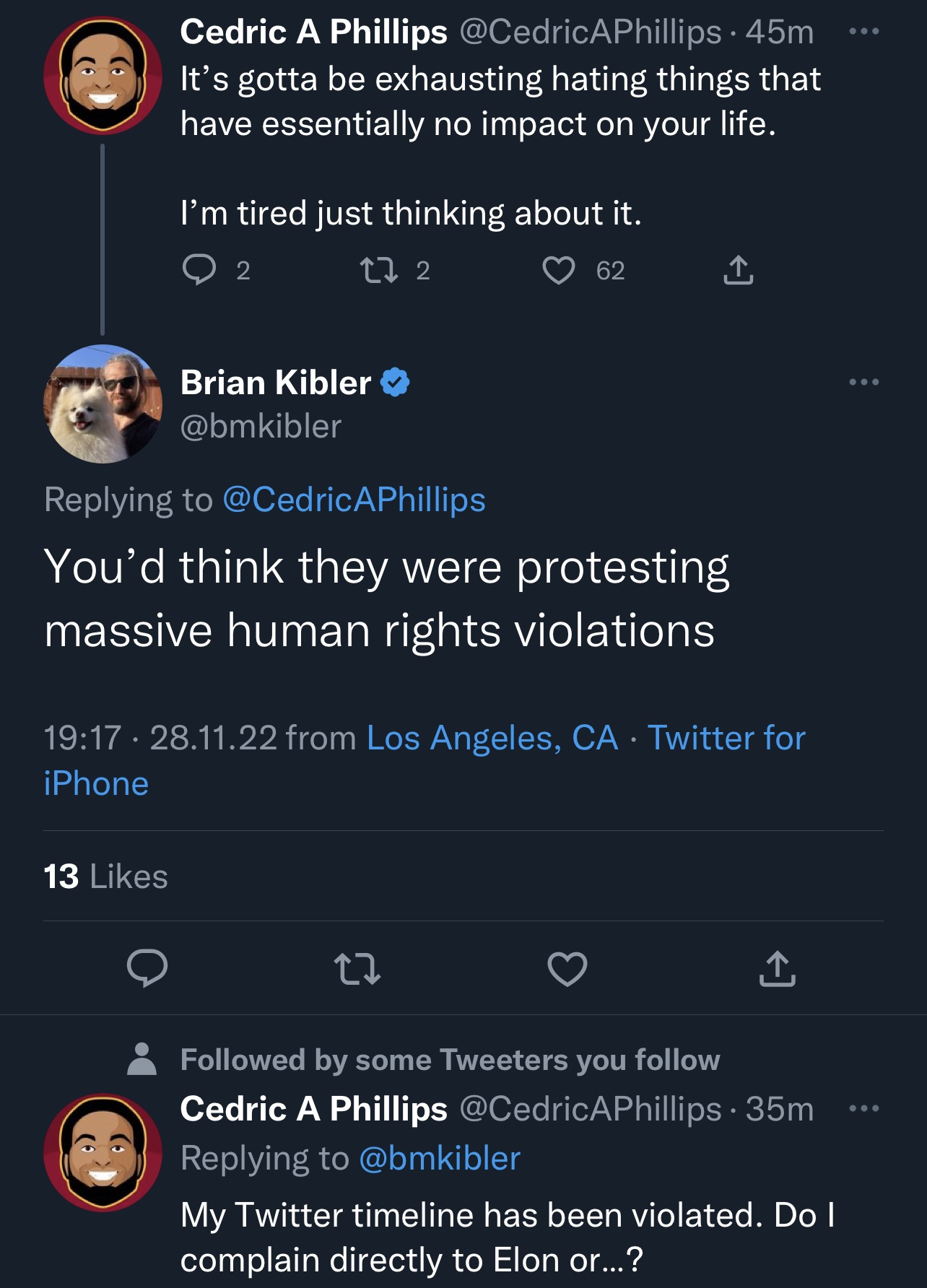This screenshot has width=927, height=1288.
Task: Open Los Angeles, CA location link
Action: coord(492,738)
